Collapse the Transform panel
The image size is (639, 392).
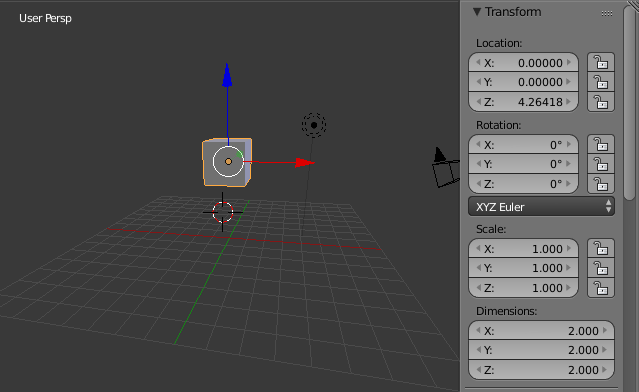point(476,12)
